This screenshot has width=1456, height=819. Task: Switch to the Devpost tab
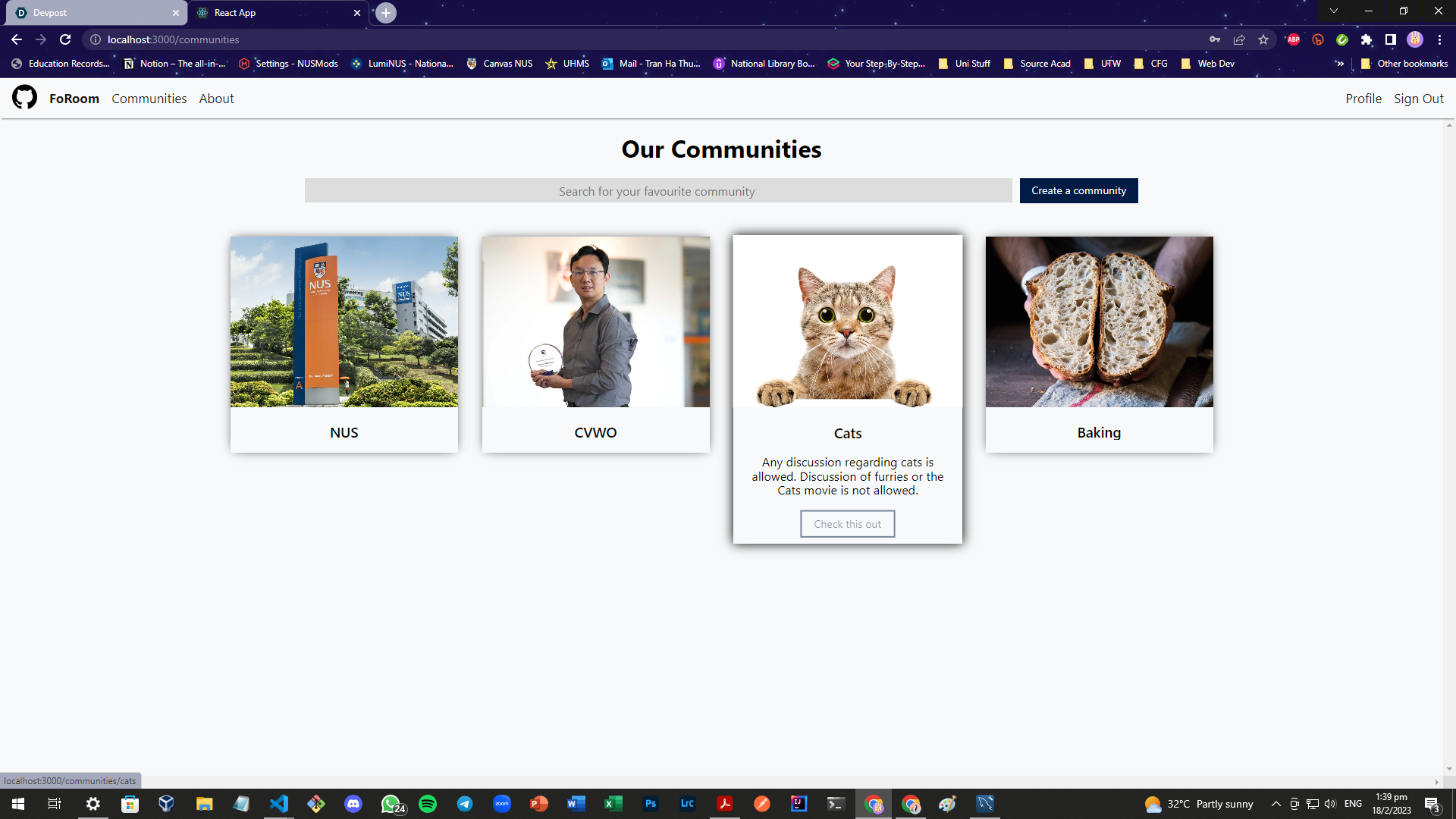coord(91,13)
